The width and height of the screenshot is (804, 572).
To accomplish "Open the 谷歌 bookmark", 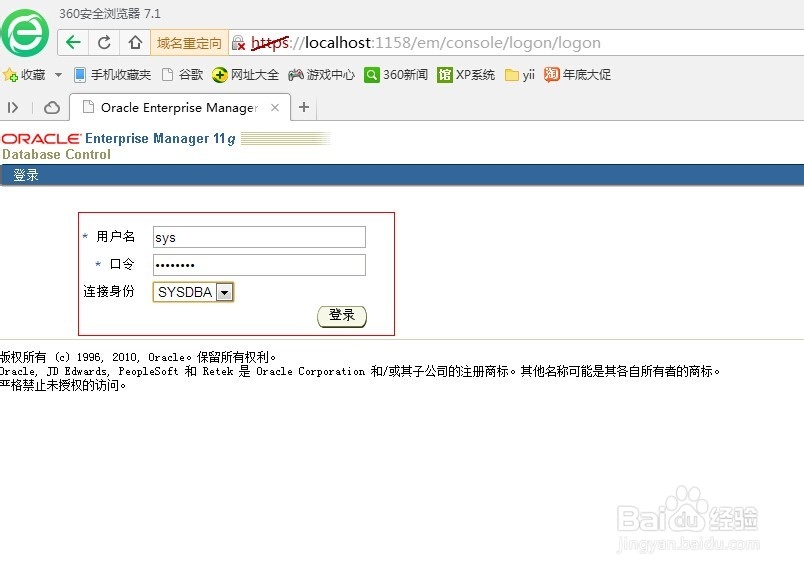I will pos(183,75).
